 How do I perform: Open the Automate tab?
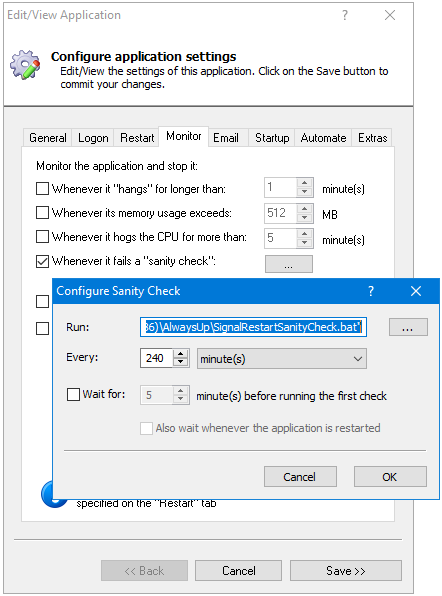[x=323, y=138]
